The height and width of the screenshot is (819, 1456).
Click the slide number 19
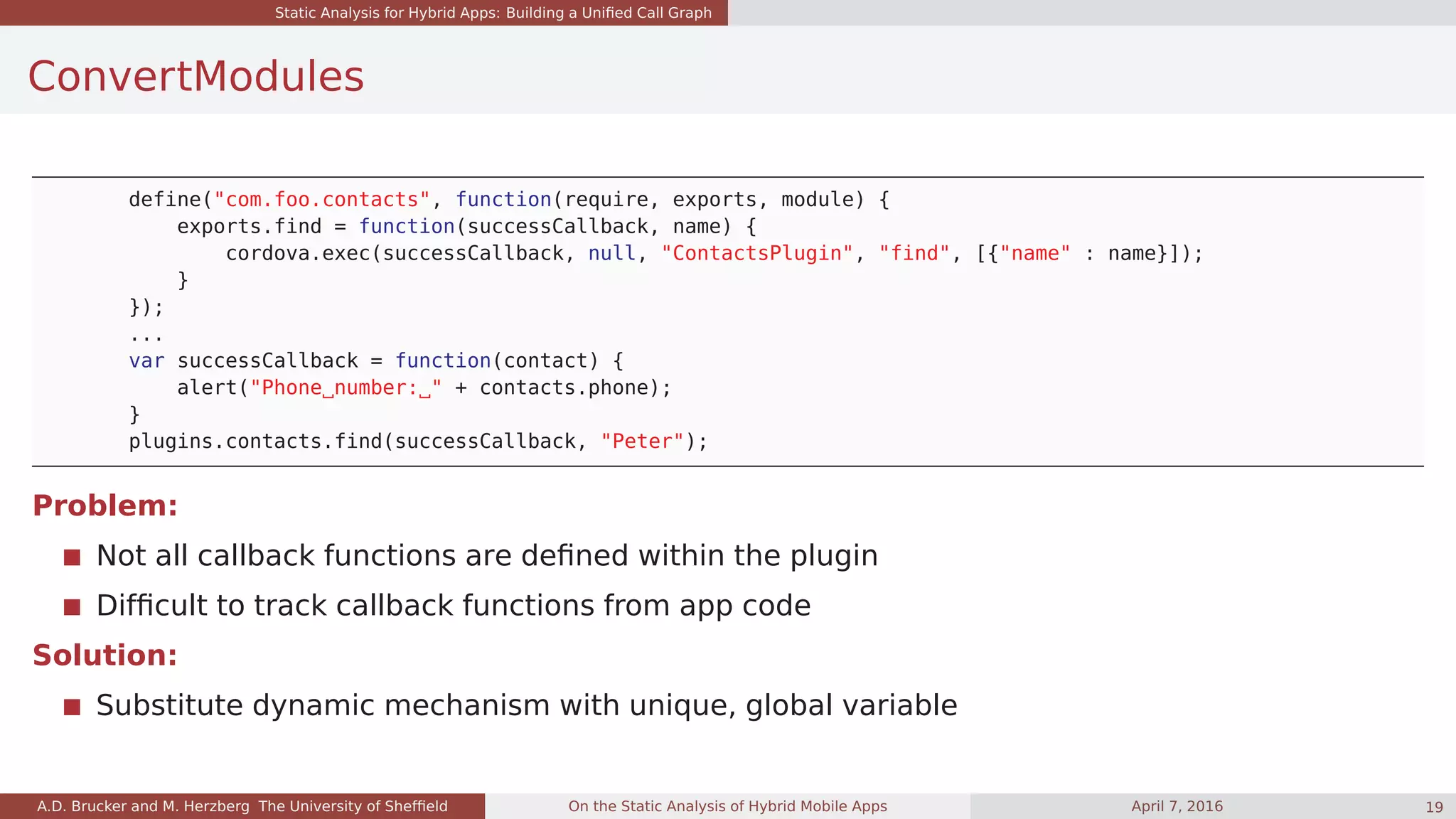click(1434, 807)
